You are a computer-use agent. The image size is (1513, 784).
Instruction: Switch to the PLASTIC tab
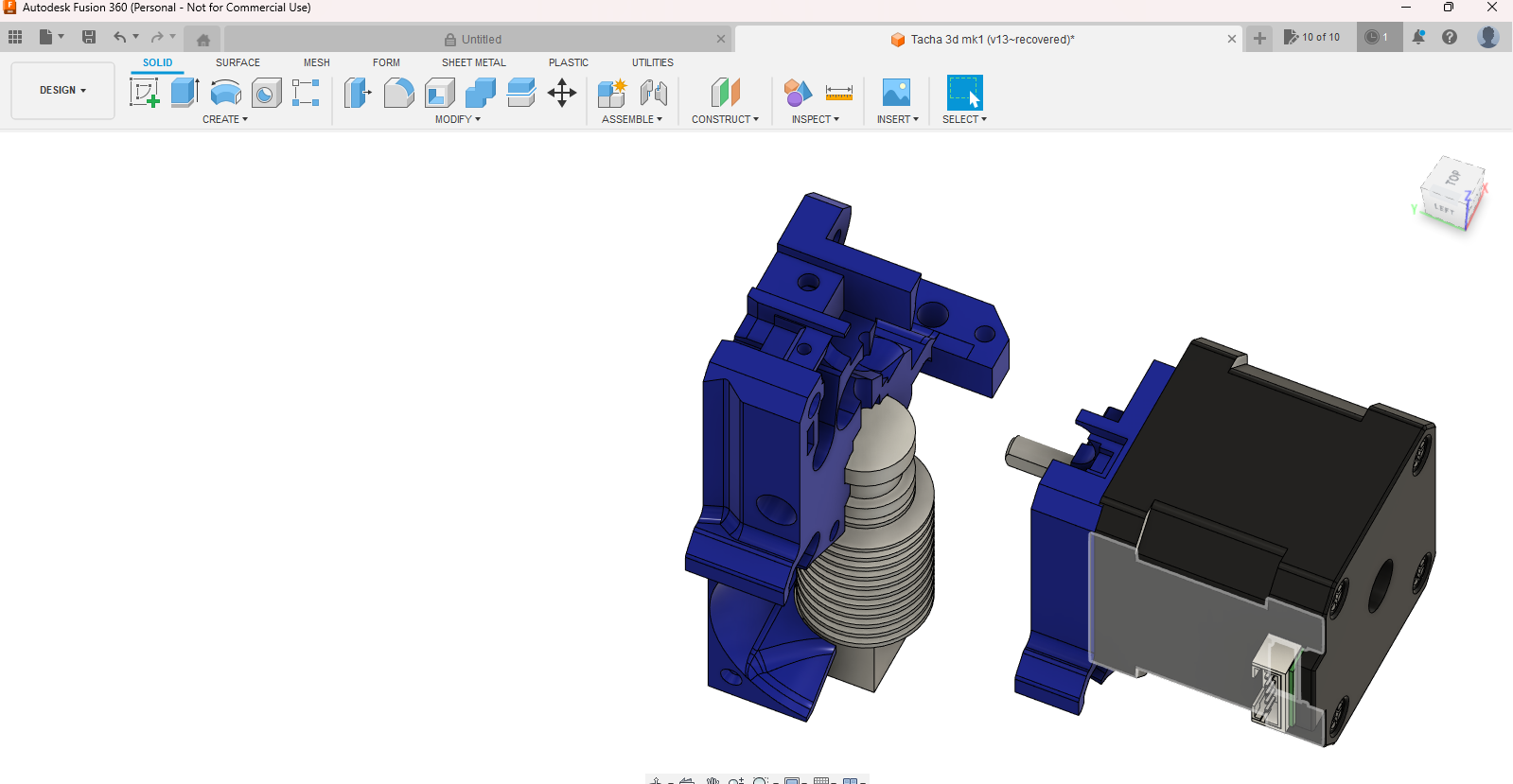tap(569, 62)
